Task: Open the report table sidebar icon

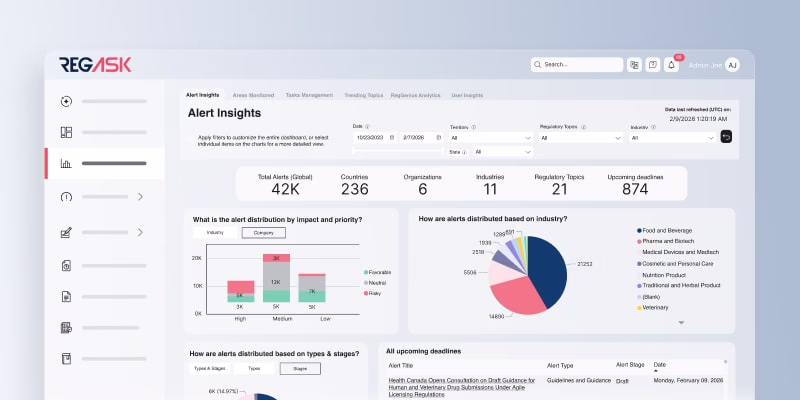Action: point(66,328)
